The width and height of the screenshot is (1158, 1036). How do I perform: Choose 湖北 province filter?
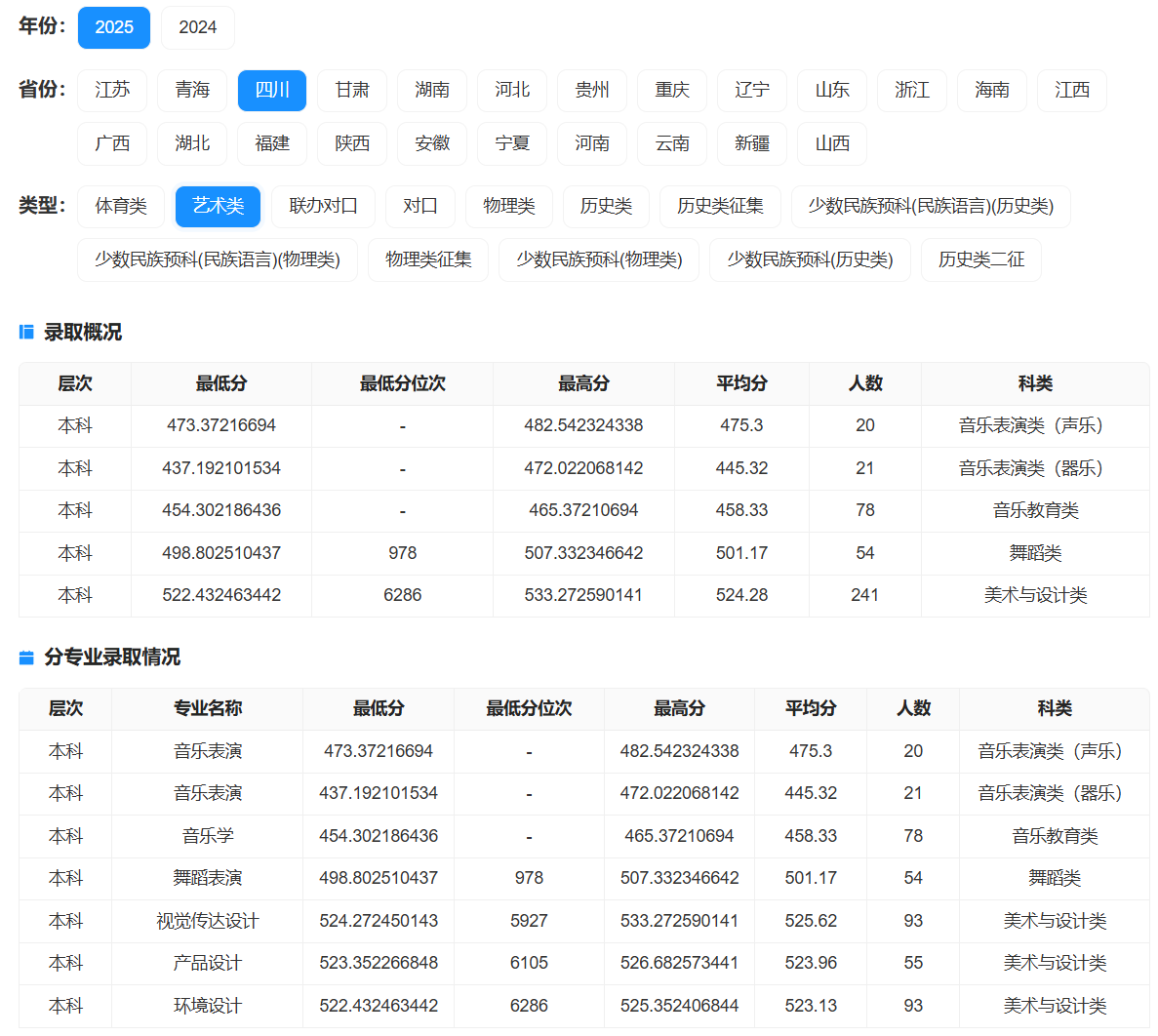coord(193,143)
